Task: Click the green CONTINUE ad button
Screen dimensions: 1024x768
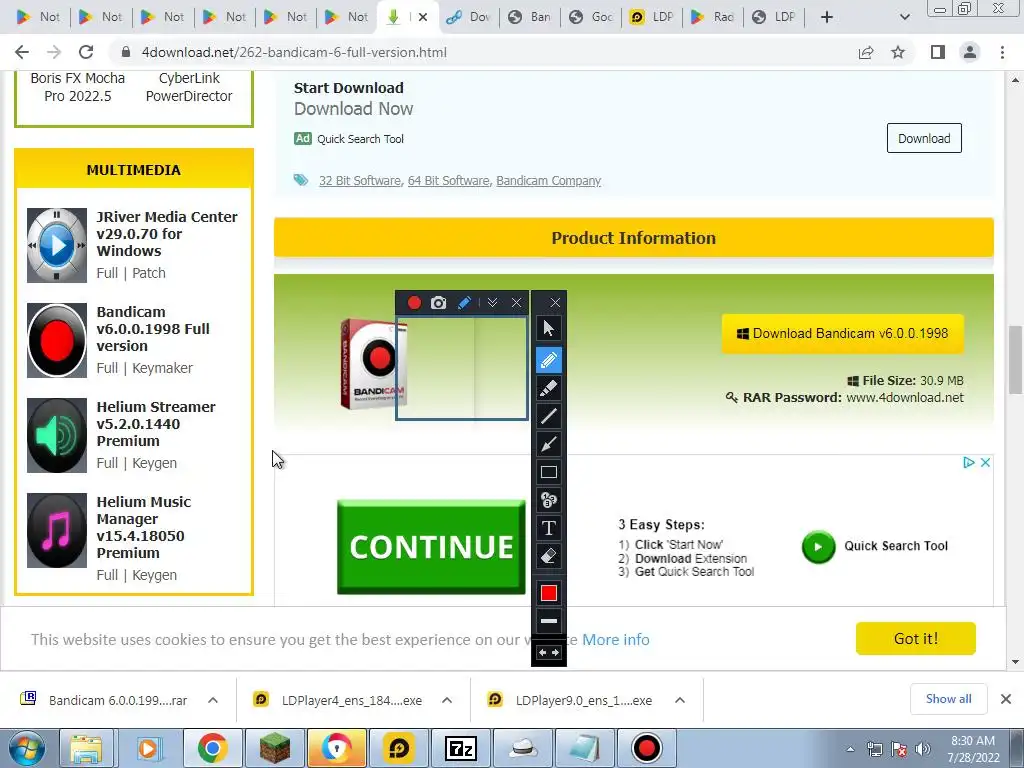Action: 431,547
